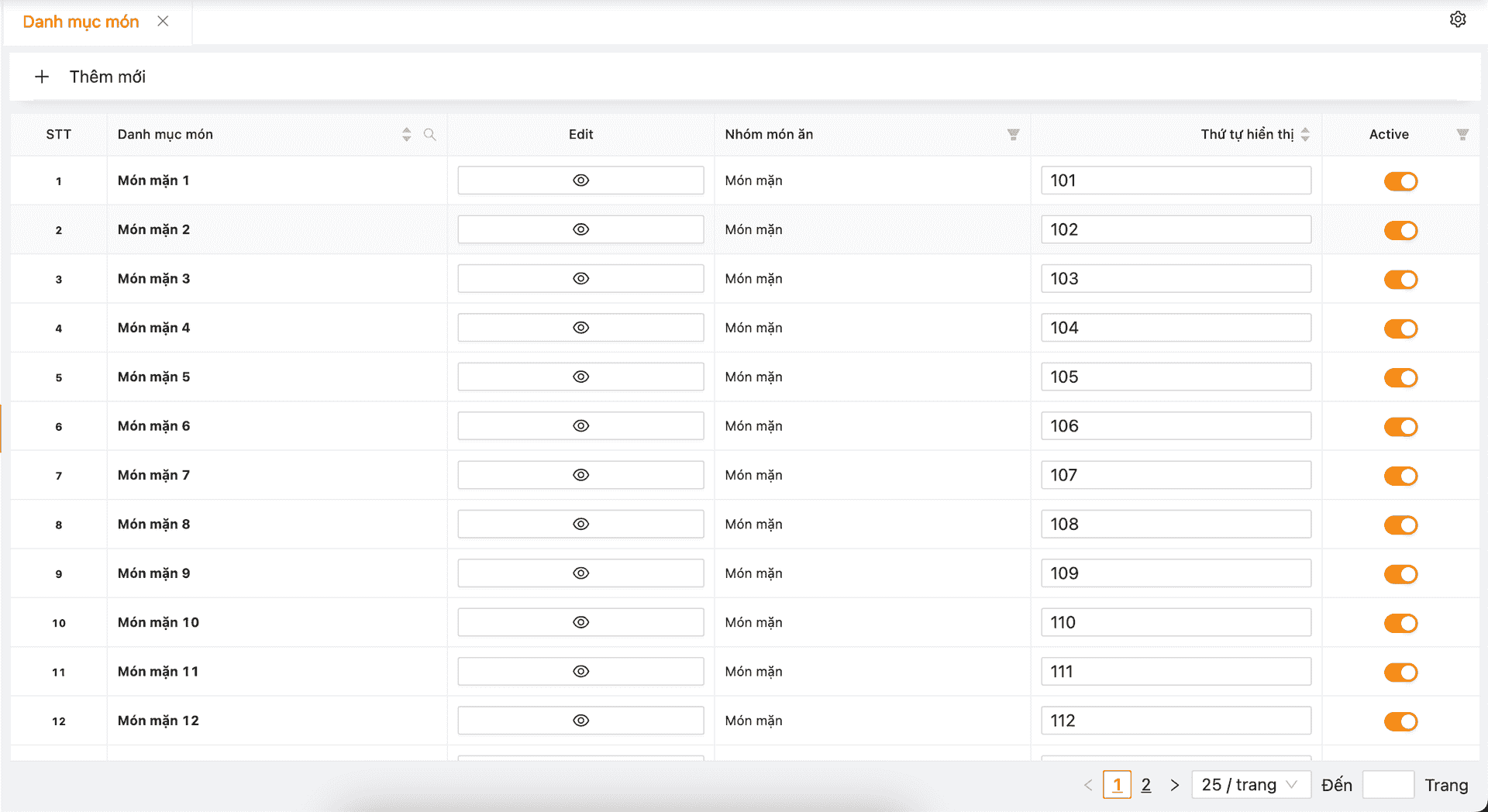Go to the next page arrow
Viewport: 1488px width, 812px height.
point(1175,785)
